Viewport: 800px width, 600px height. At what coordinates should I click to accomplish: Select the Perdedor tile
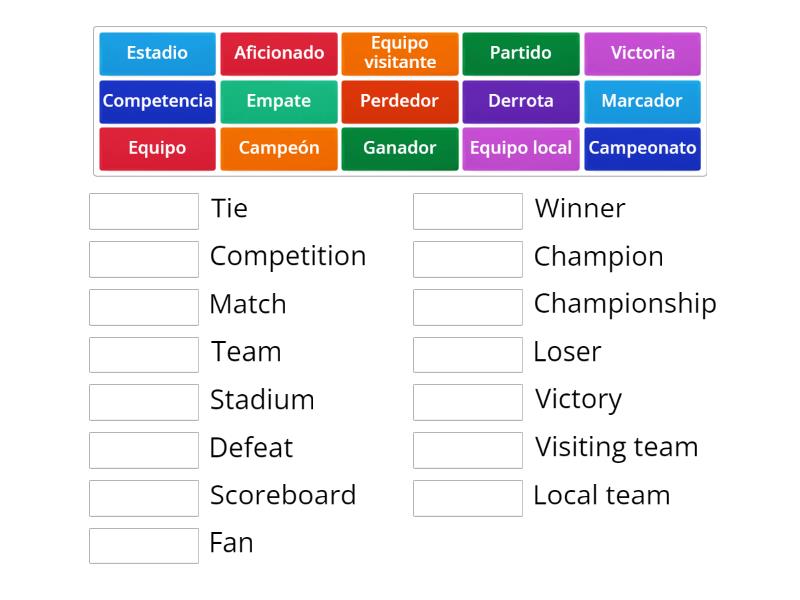pos(400,101)
